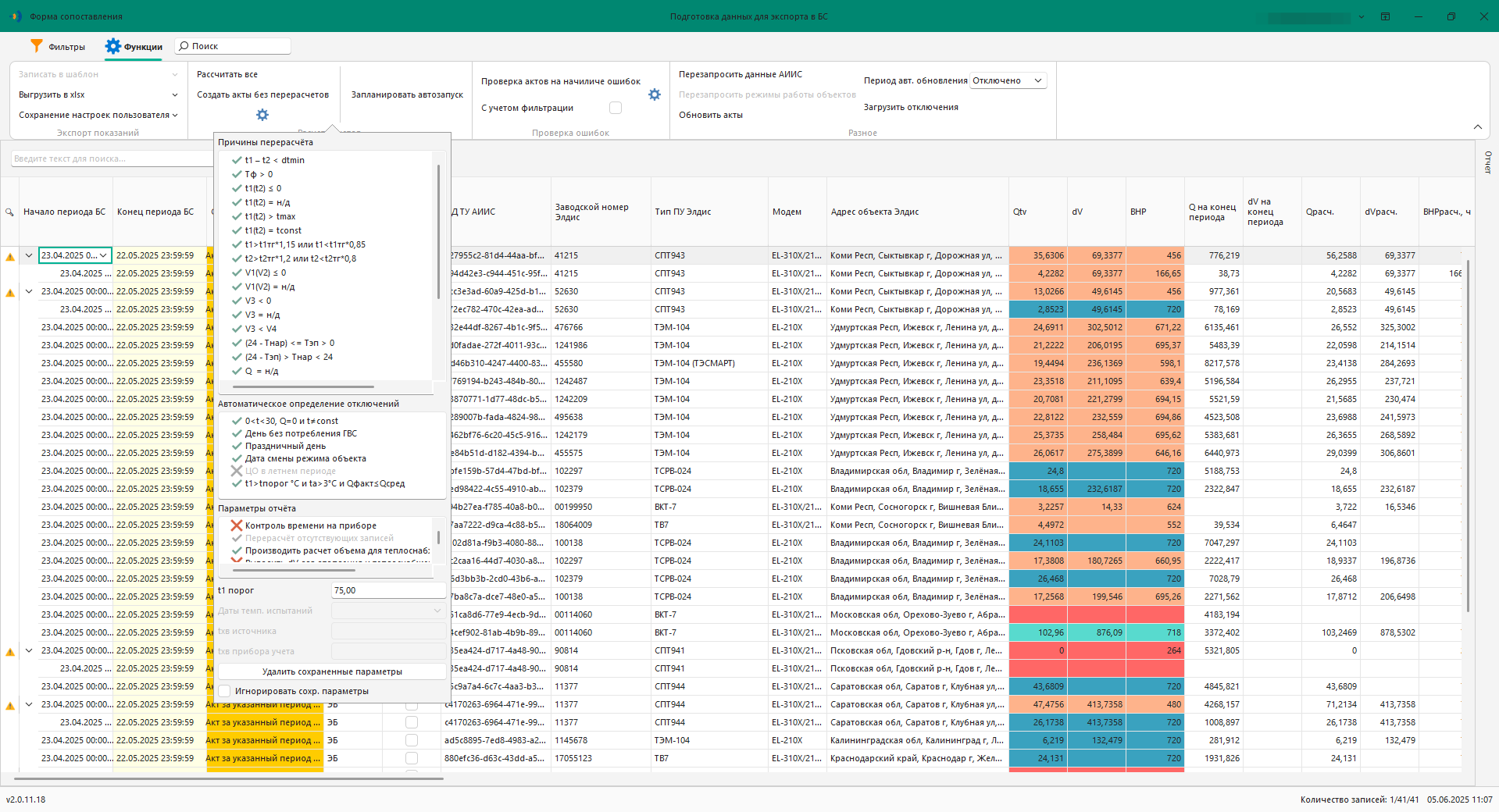Click the t1 порог value field

tap(388, 590)
